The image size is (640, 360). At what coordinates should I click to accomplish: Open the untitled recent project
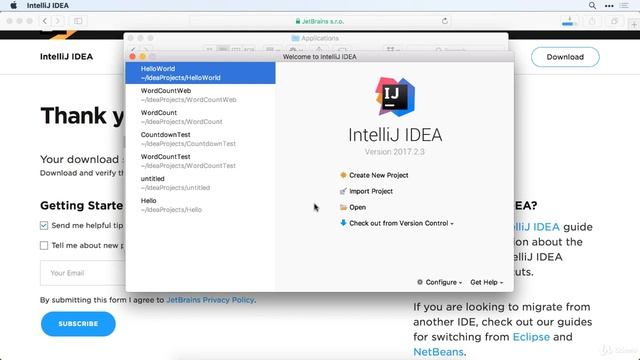200,183
